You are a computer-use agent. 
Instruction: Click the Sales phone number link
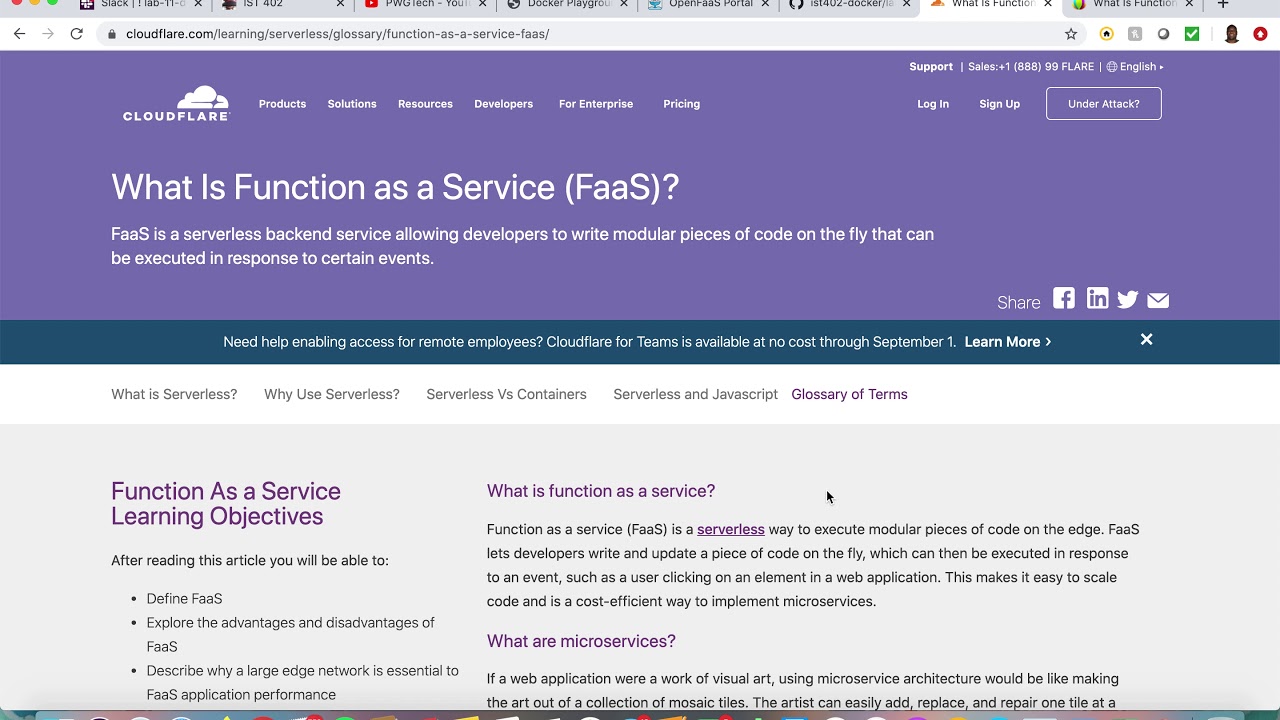point(1031,67)
